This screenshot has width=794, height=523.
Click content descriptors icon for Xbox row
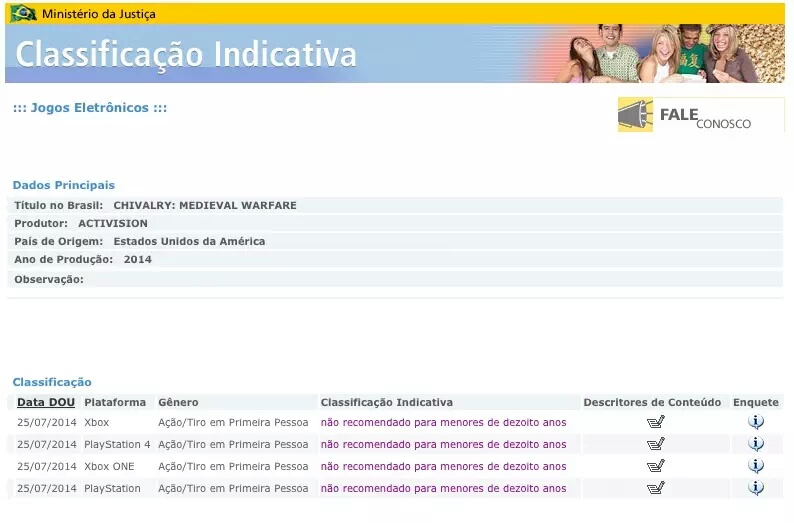[655, 422]
